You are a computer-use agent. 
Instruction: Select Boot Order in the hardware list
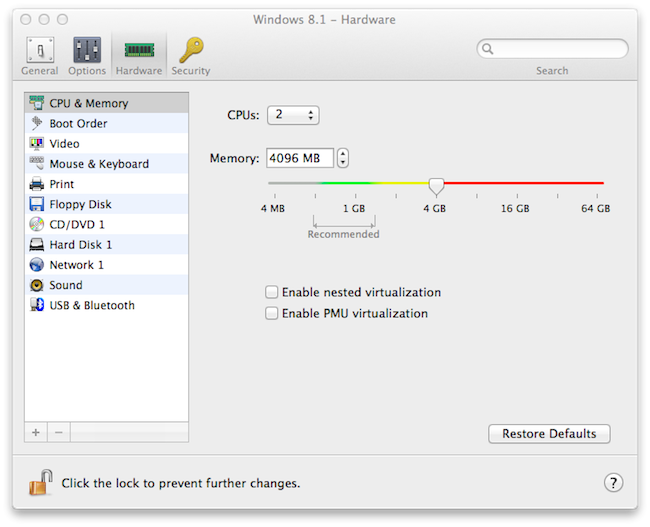click(107, 123)
